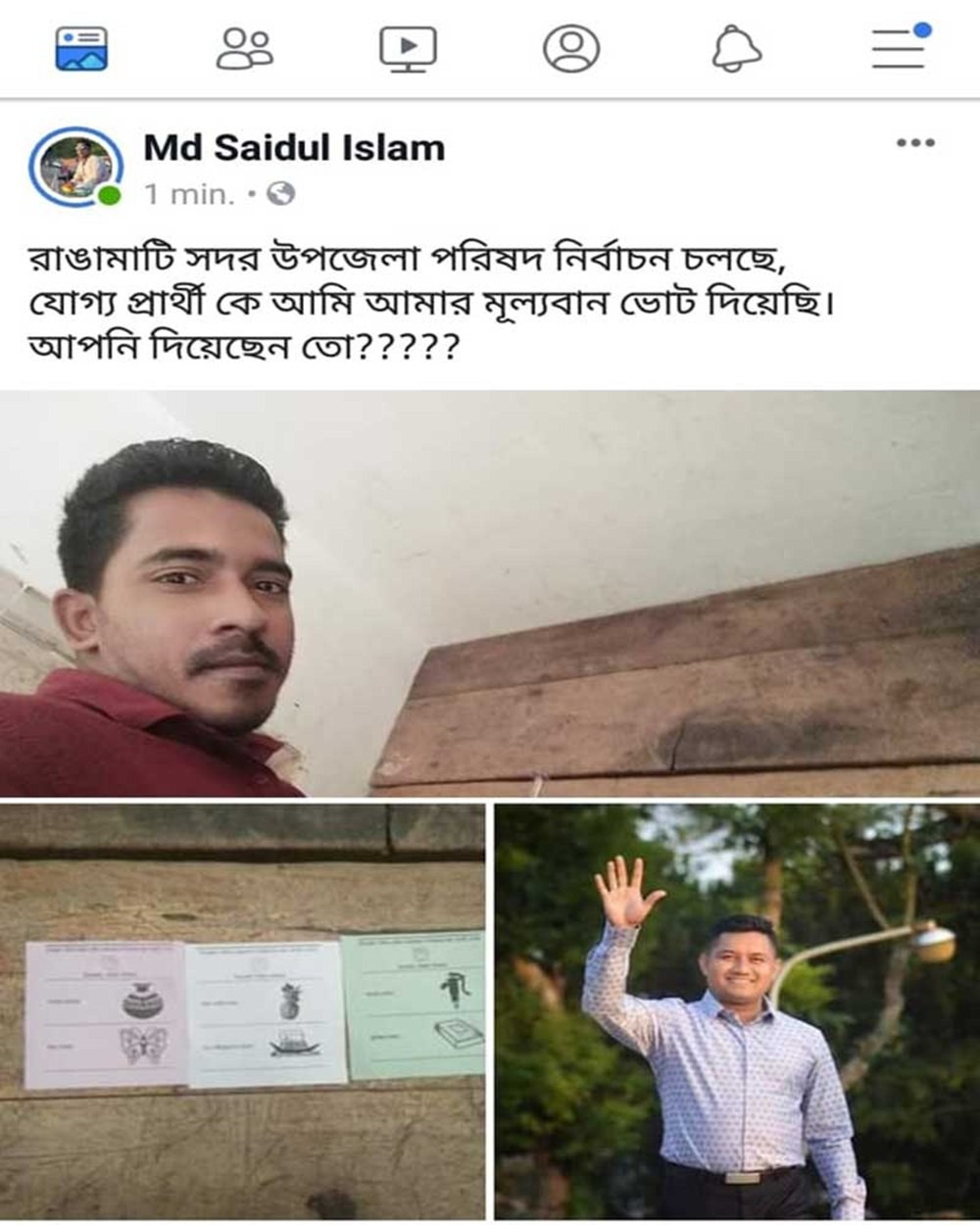Tap the white middle ballot paper
The height and width of the screenshot is (1225, 980).
point(266,1014)
